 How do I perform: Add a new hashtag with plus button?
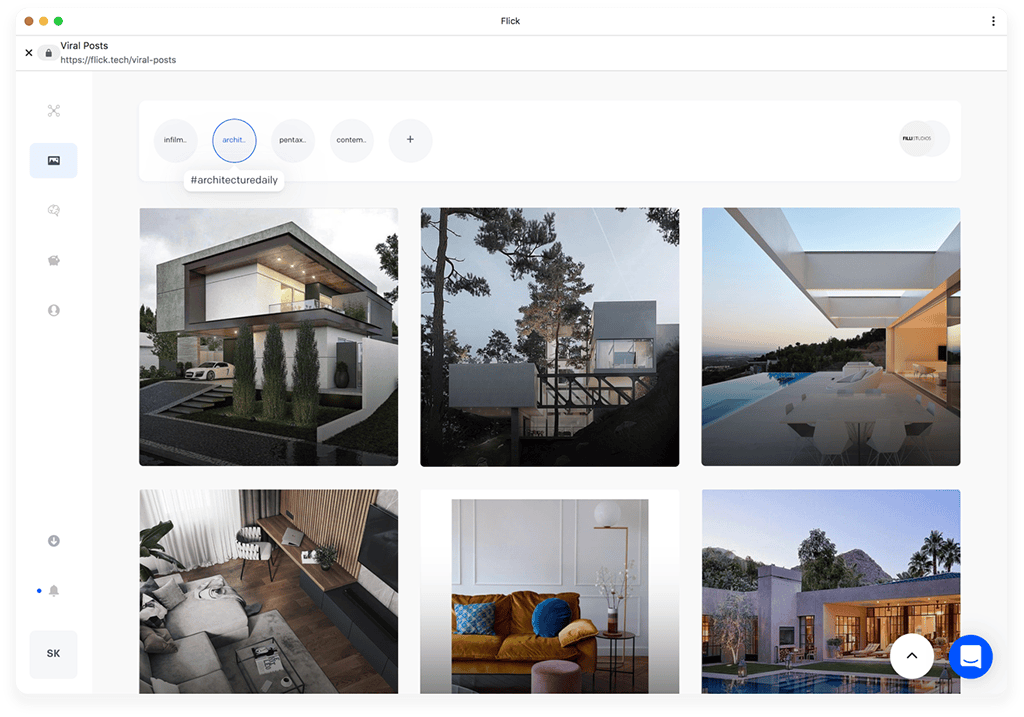(410, 140)
